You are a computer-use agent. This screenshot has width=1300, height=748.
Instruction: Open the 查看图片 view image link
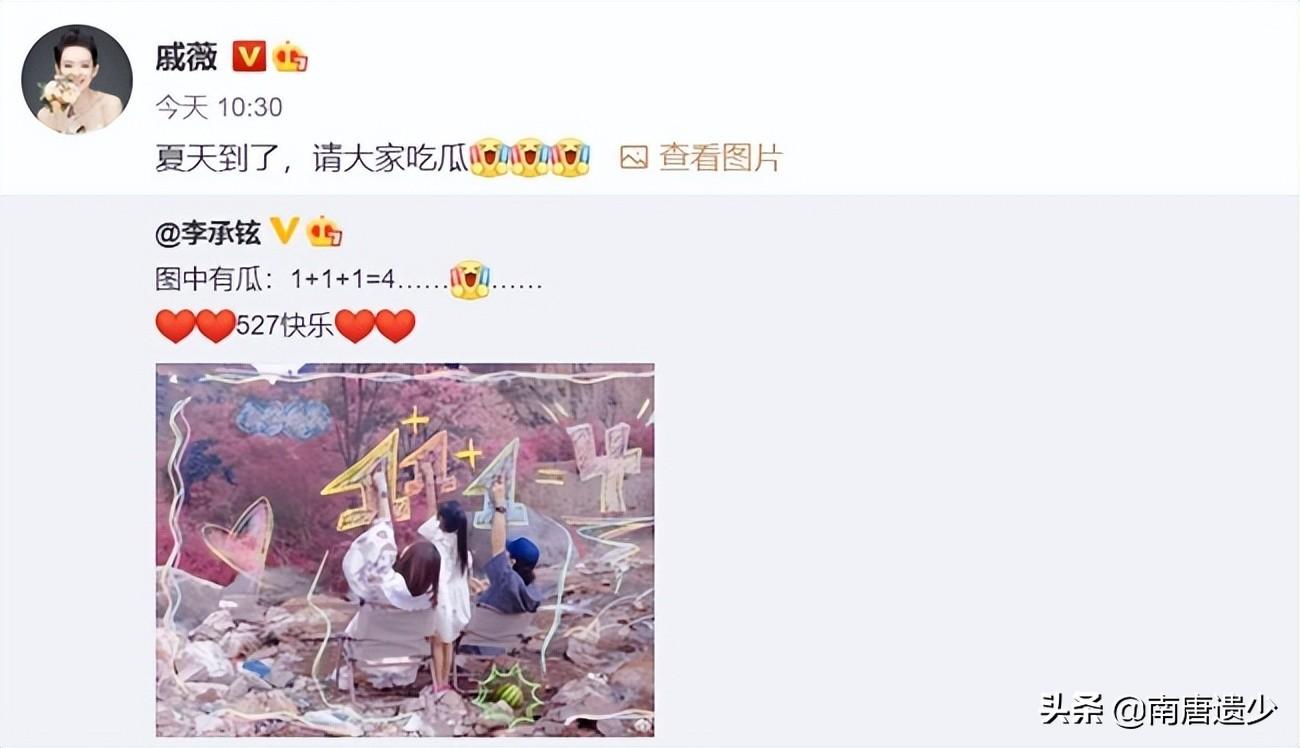point(720,157)
